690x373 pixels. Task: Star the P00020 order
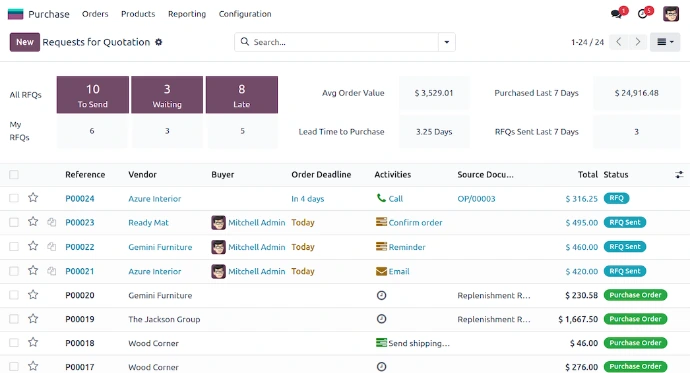33,295
